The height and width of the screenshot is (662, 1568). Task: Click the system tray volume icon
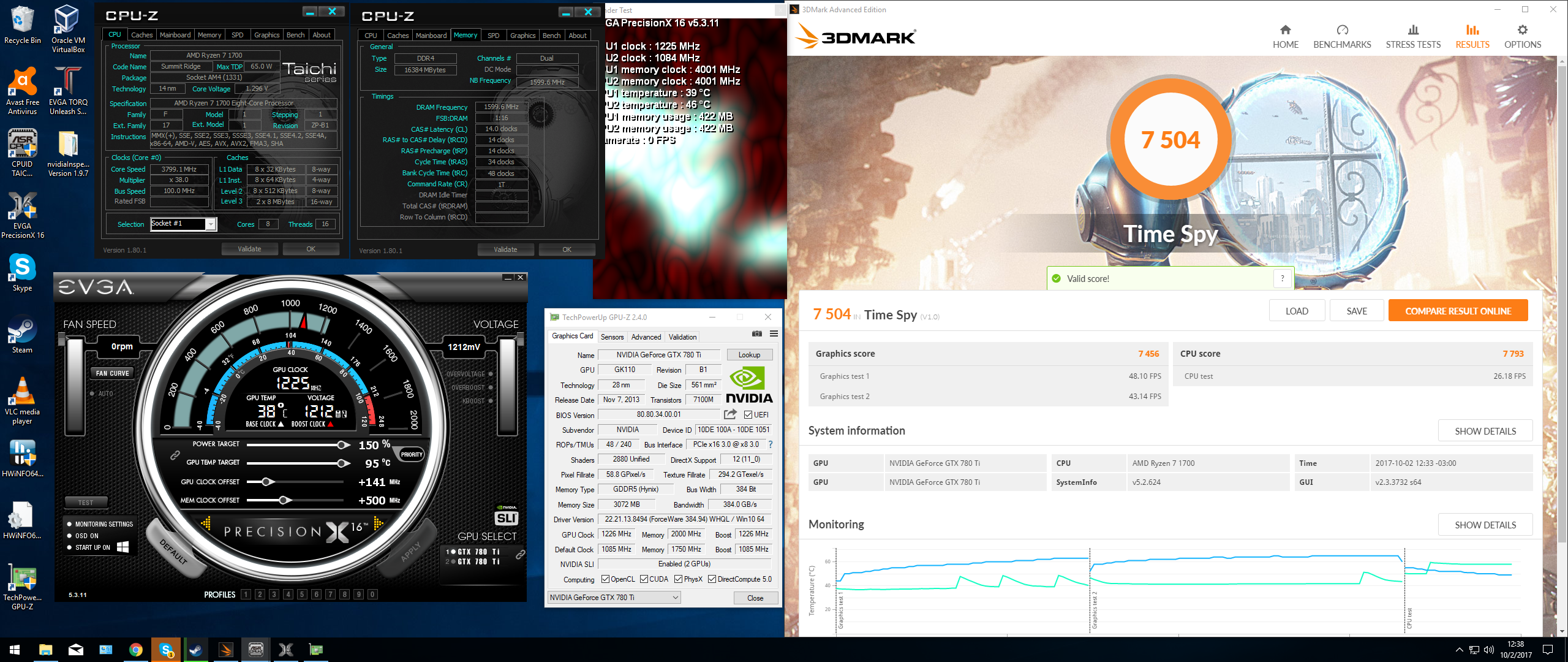click(x=1489, y=650)
